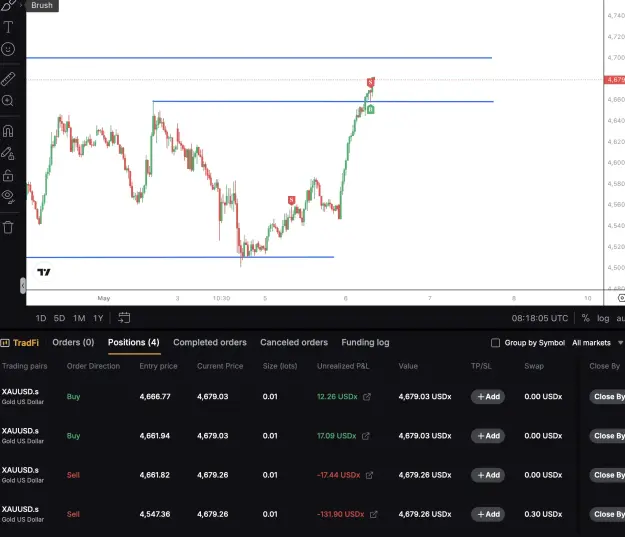Image resolution: width=625 pixels, height=537 pixels.
Task: Toggle lock all drawings
Action: [x=8, y=175]
